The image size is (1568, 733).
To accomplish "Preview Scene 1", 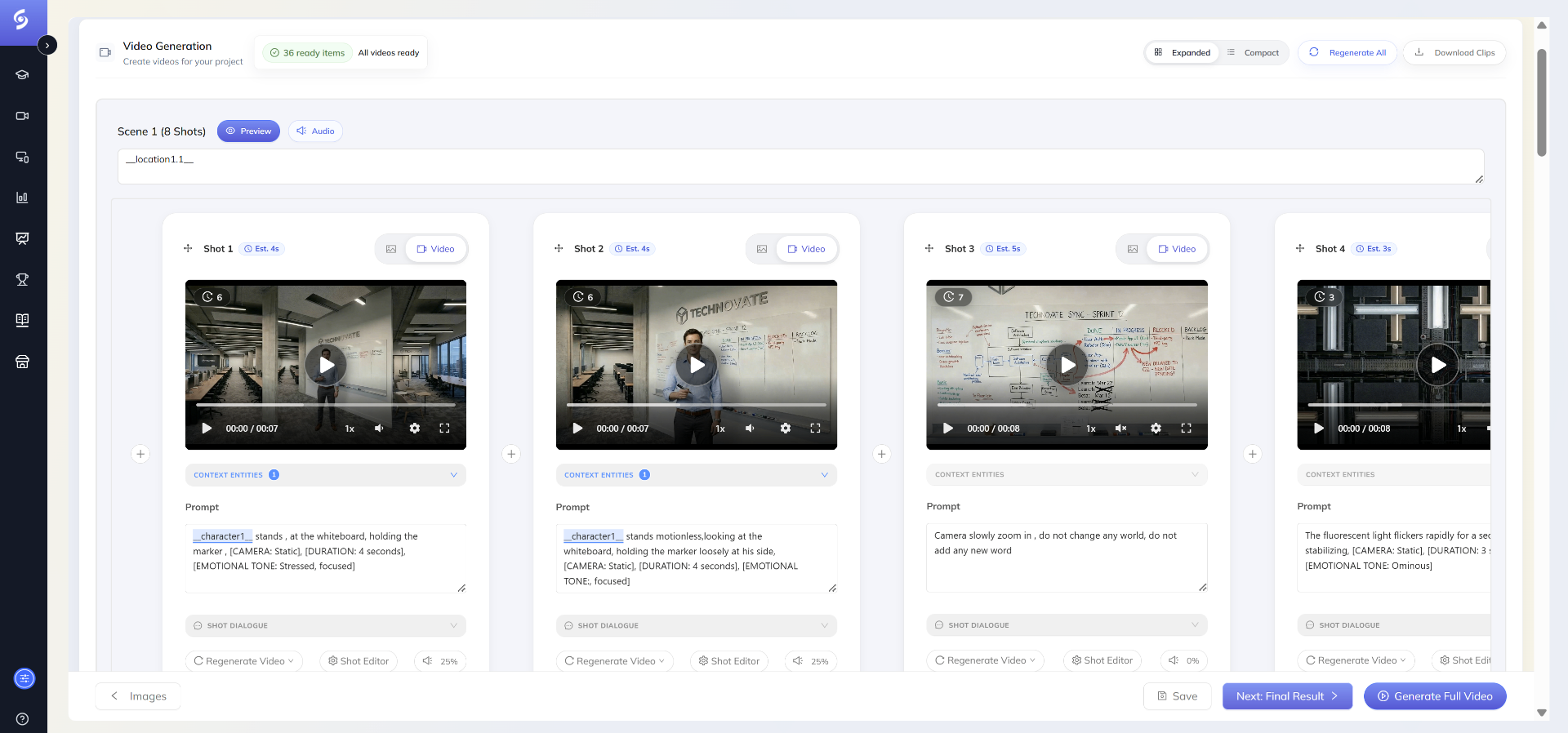I will tap(248, 131).
